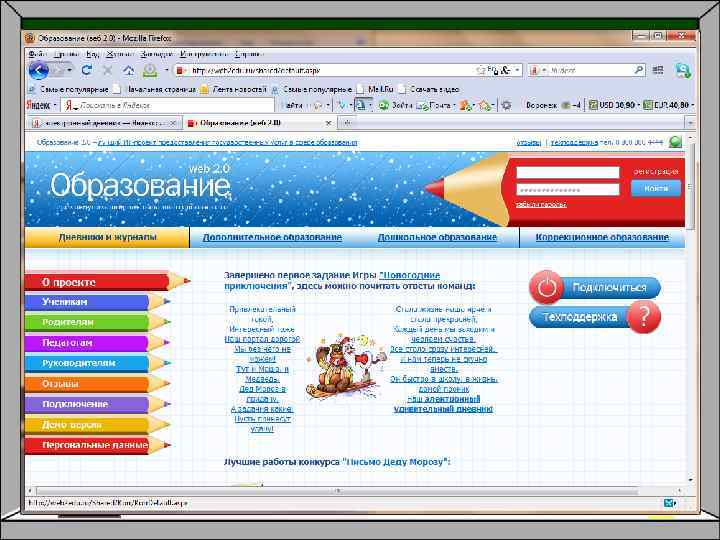Open new tab with the plus button
Image resolution: width=720 pixels, height=540 pixels.
(x=348, y=123)
